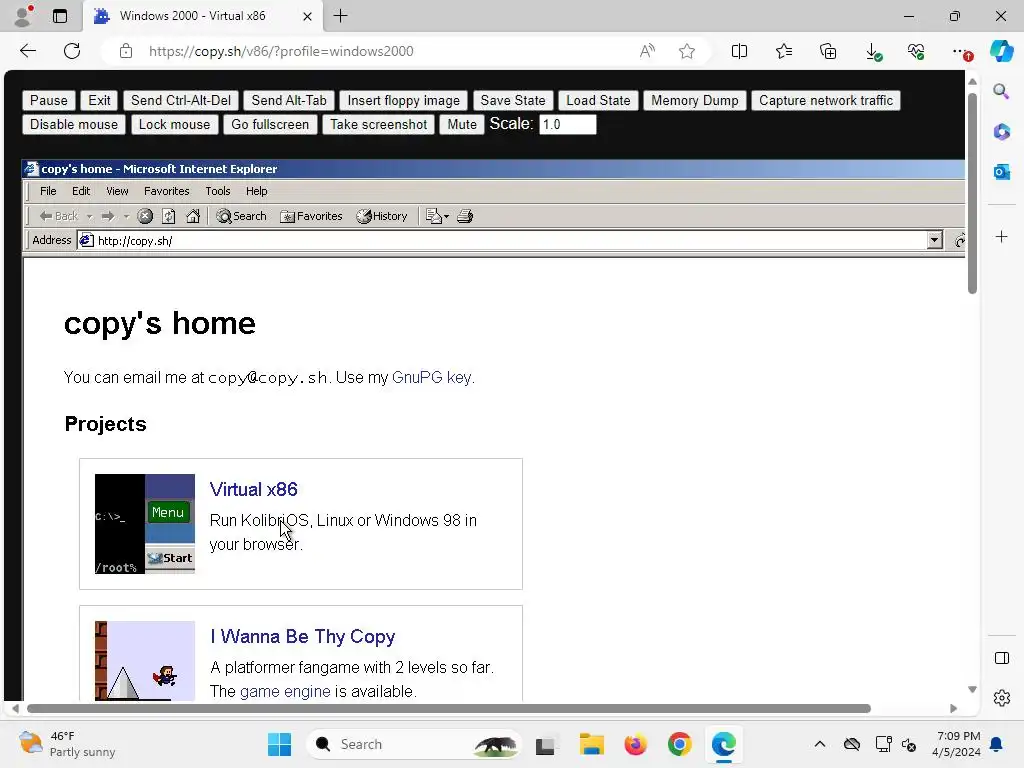Open Edge tab actions menu icon
Viewport: 1024px width, 768px height.
click(x=59, y=16)
